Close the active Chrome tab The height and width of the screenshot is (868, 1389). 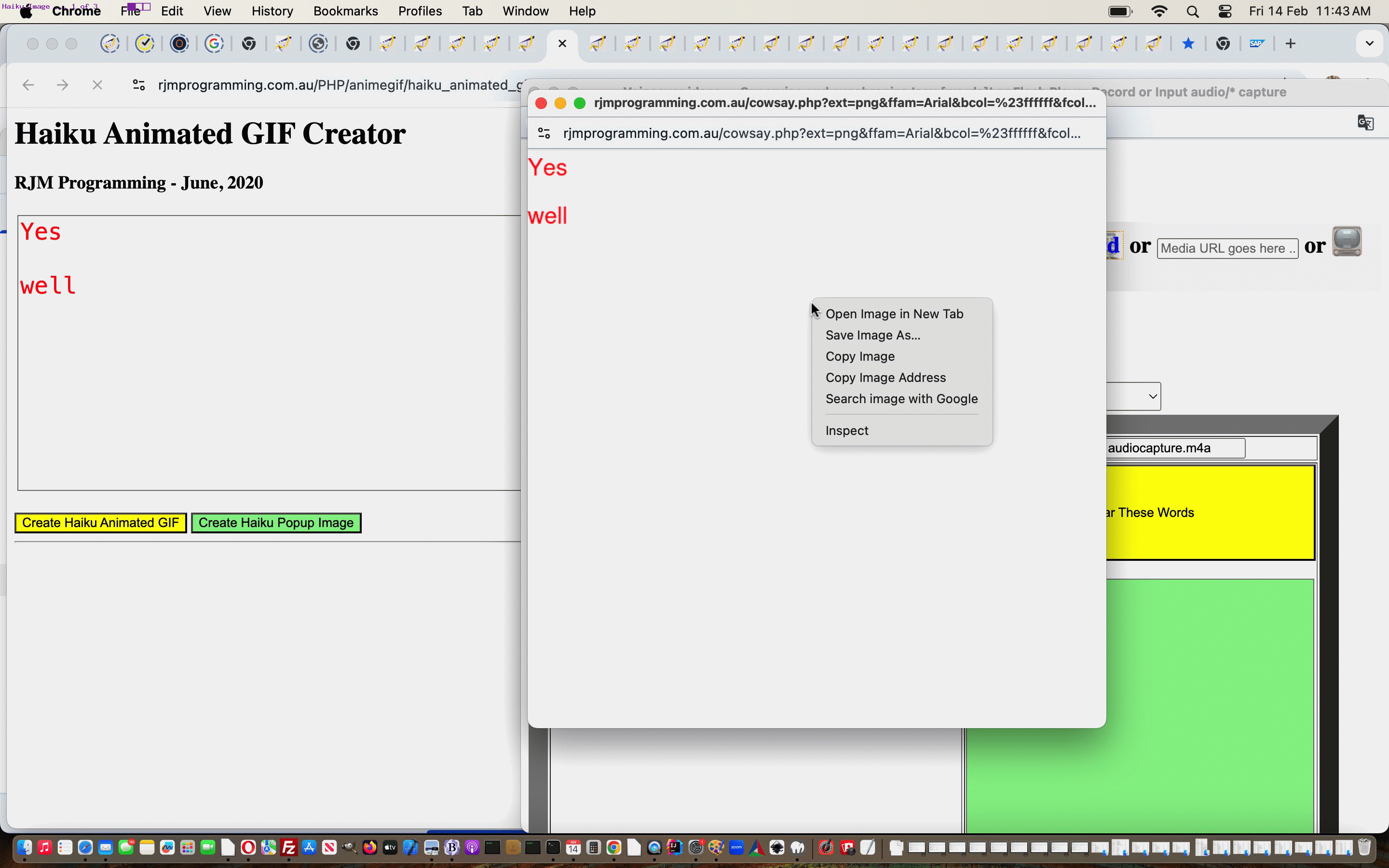point(562,43)
